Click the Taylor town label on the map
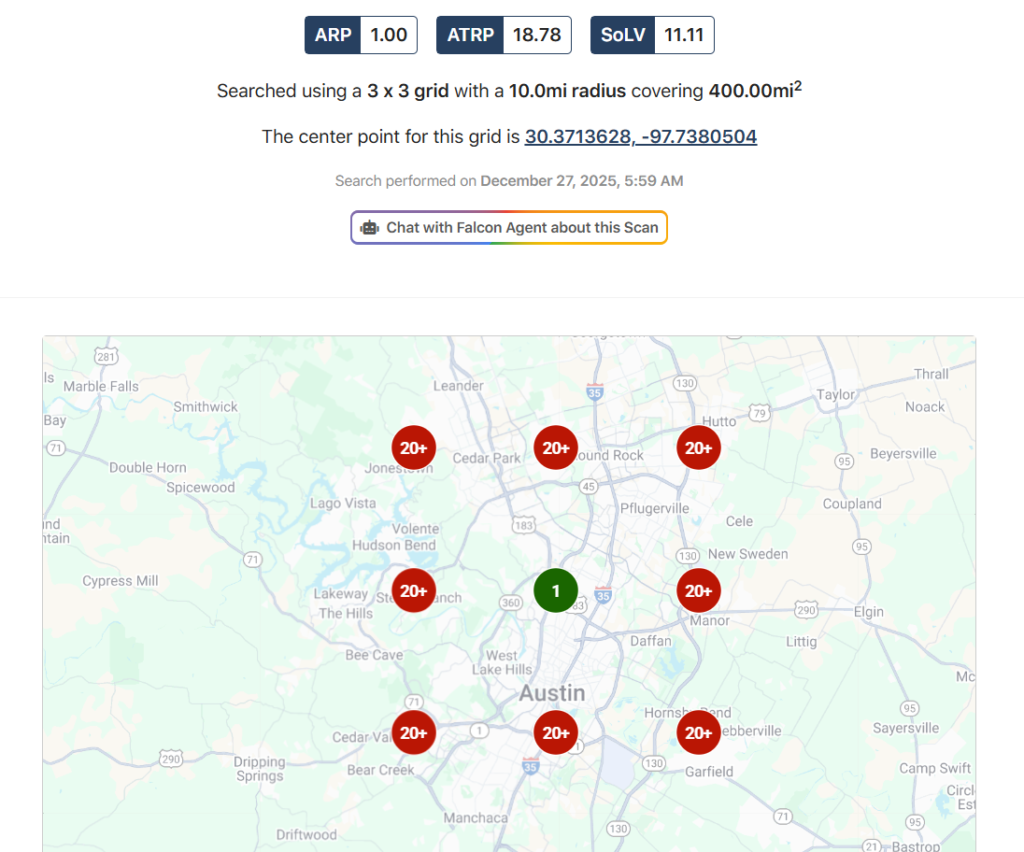1024x852 pixels. coord(835,395)
